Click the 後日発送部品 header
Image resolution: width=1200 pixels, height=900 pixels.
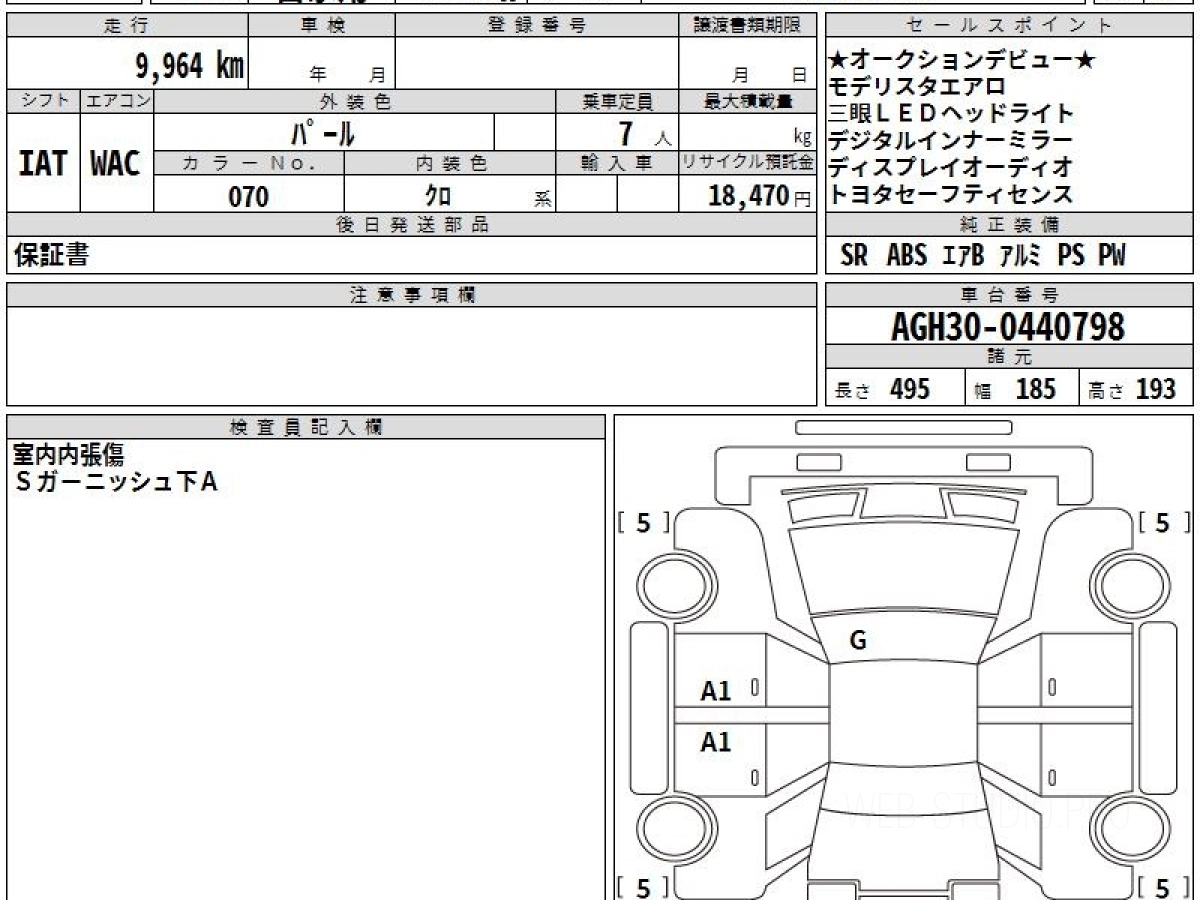click(411, 224)
